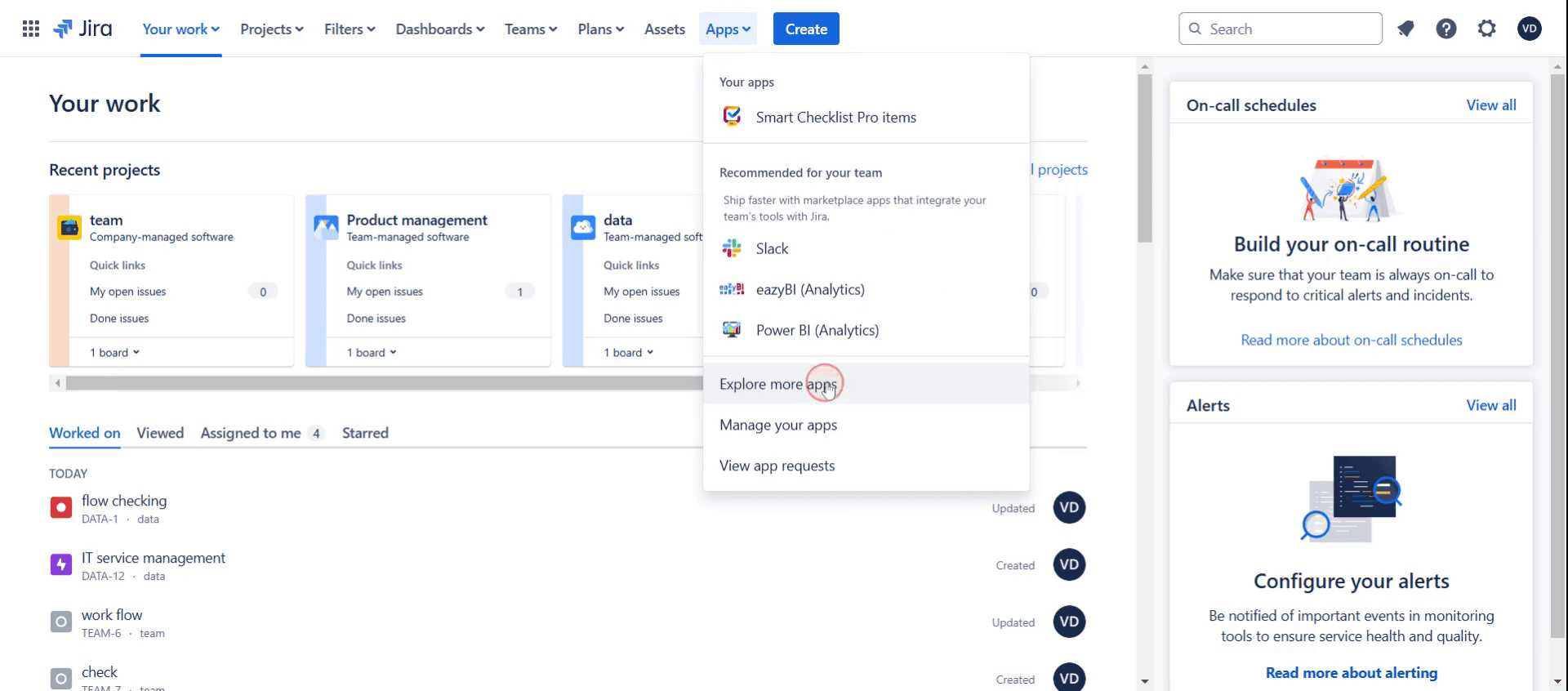Click VD avatar on flow checking row
Image resolution: width=1568 pixels, height=691 pixels.
click(x=1069, y=508)
